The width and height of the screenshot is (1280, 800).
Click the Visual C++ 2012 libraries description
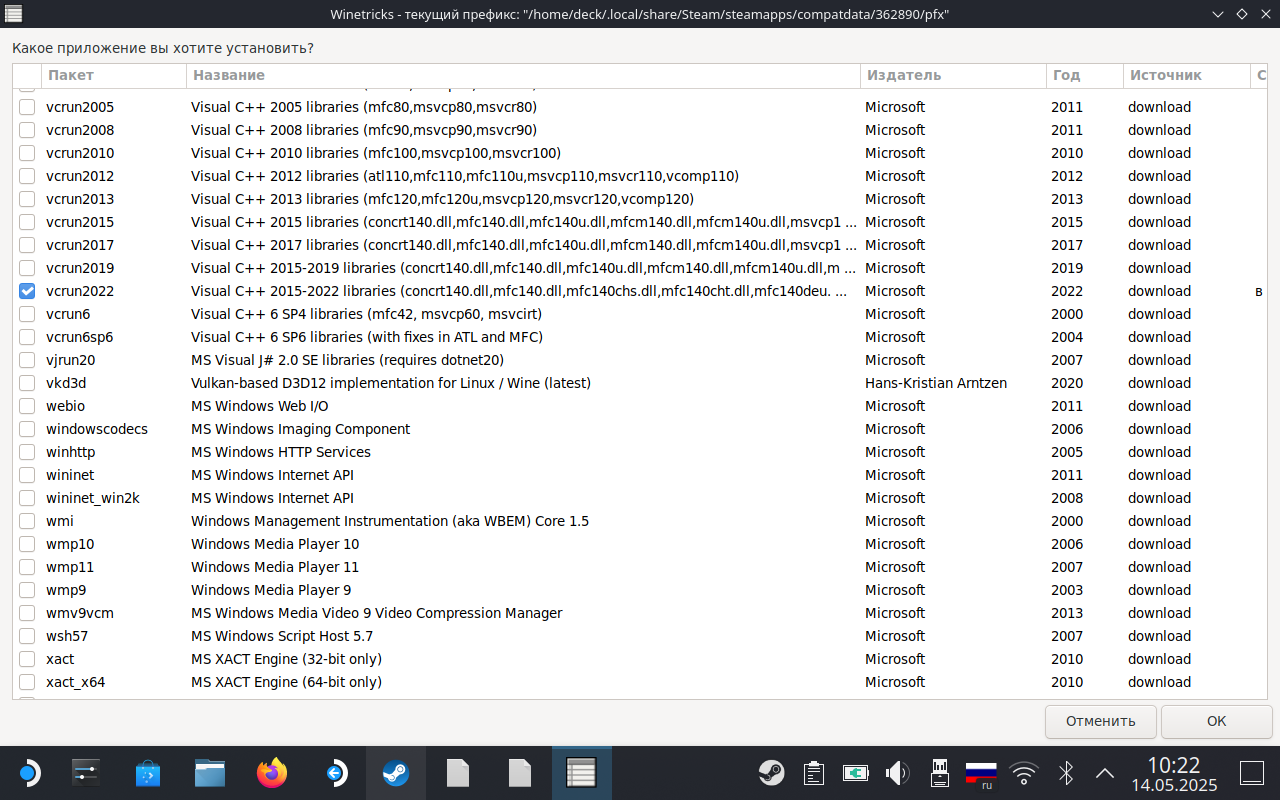pos(465,176)
